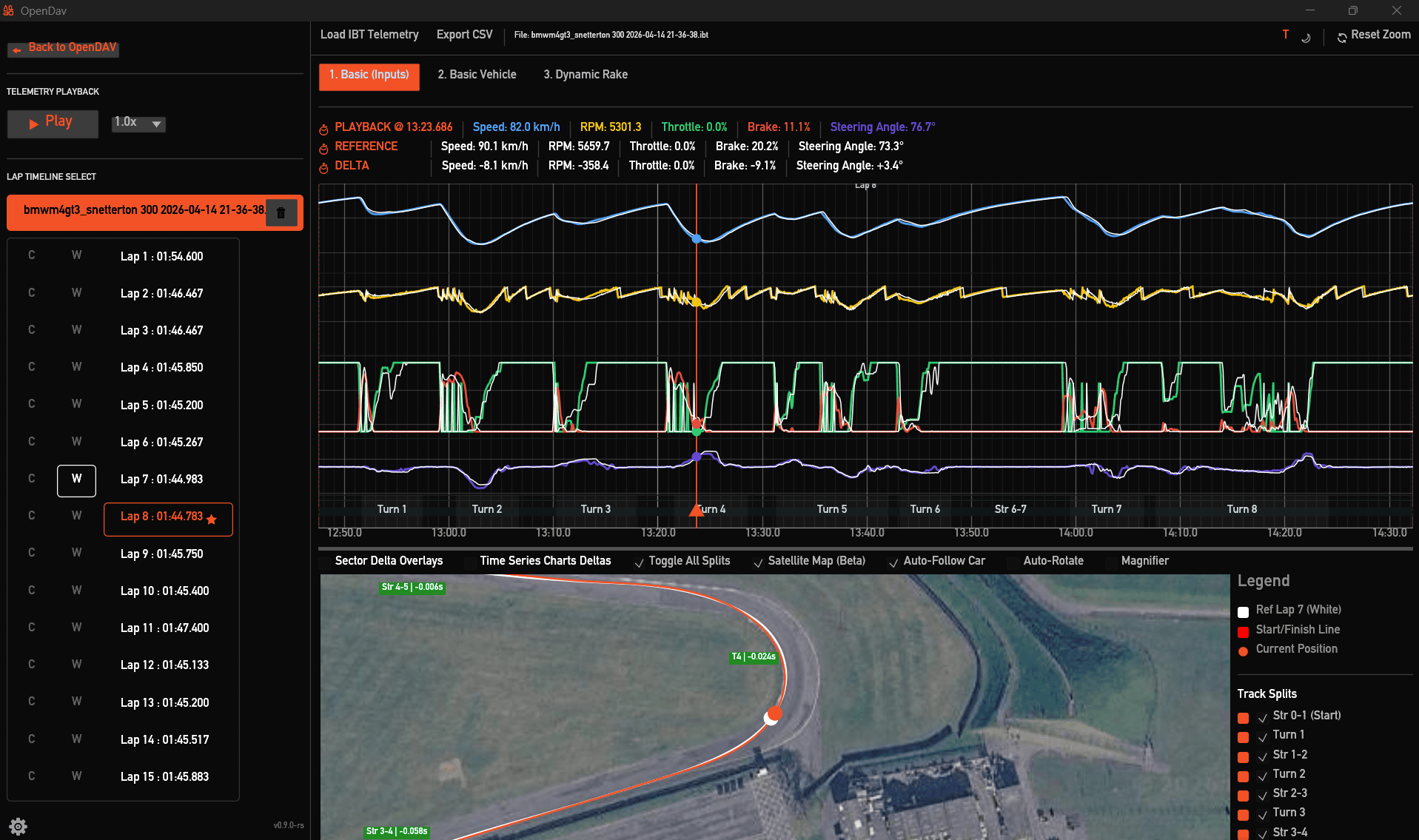Uncheck Auto-Follow Car
This screenshot has width=1419, height=840.
(x=893, y=562)
